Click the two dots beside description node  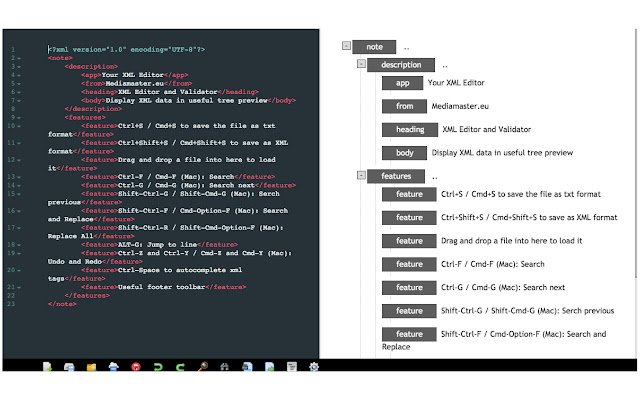point(445,66)
